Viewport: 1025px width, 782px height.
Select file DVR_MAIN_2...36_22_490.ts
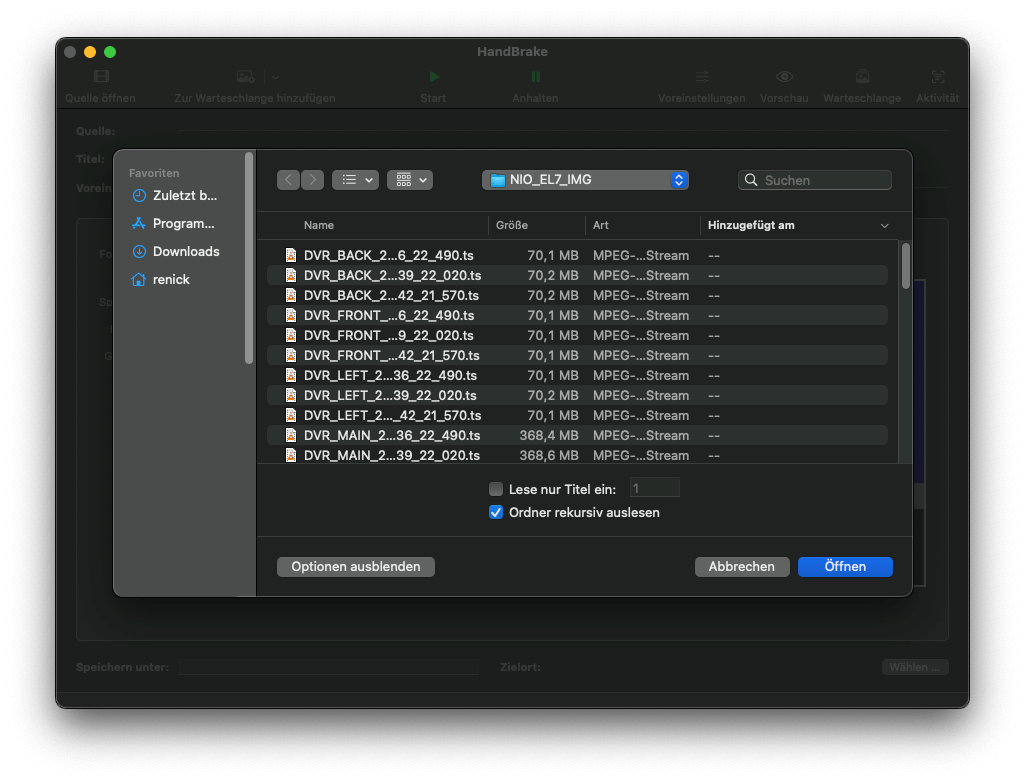coord(577,435)
